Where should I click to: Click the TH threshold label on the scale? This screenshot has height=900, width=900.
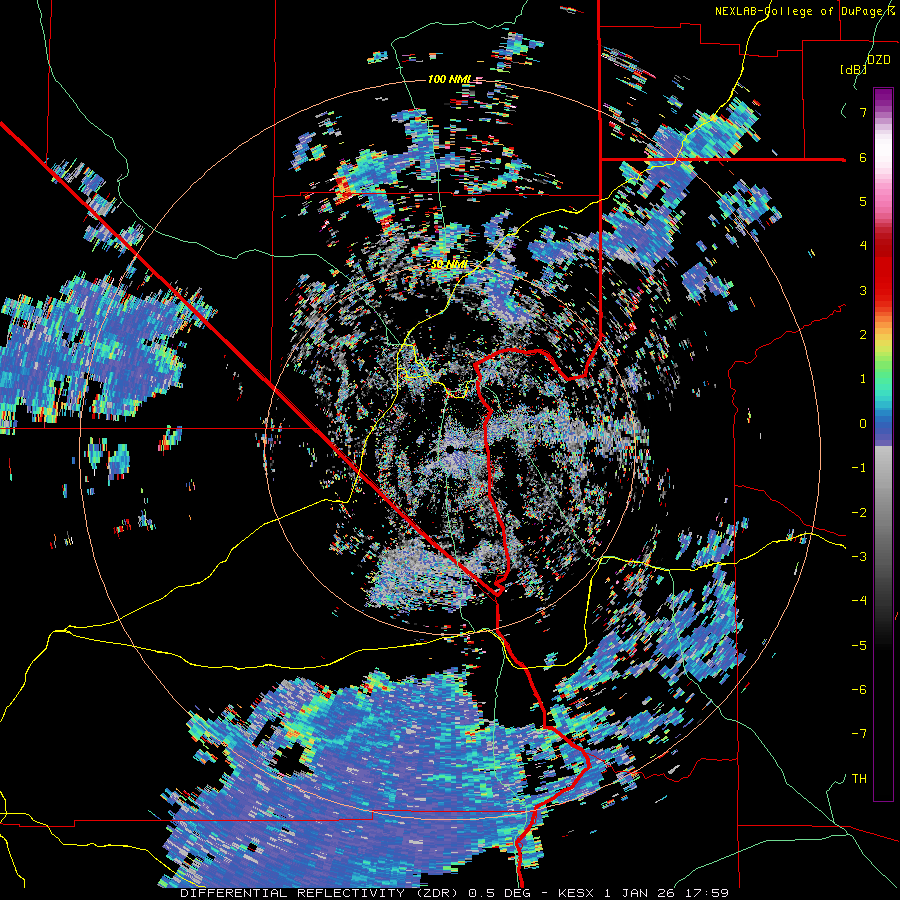(859, 779)
